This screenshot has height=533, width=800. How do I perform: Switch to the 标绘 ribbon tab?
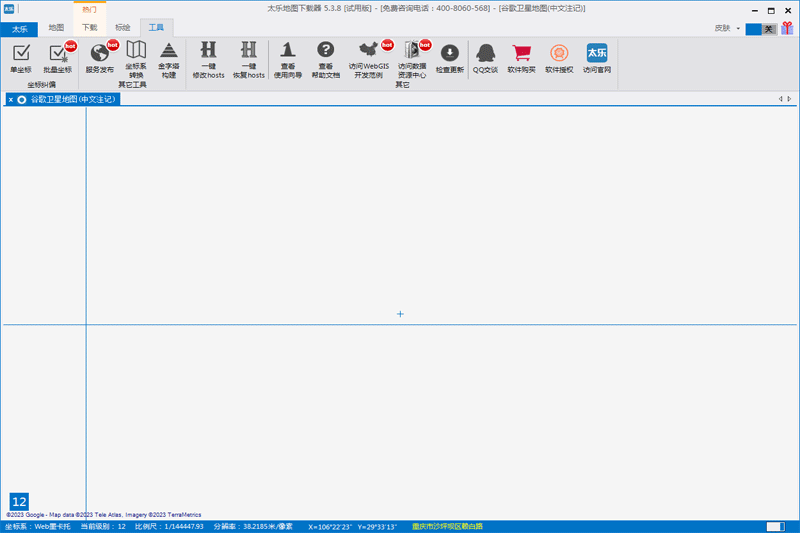123,28
